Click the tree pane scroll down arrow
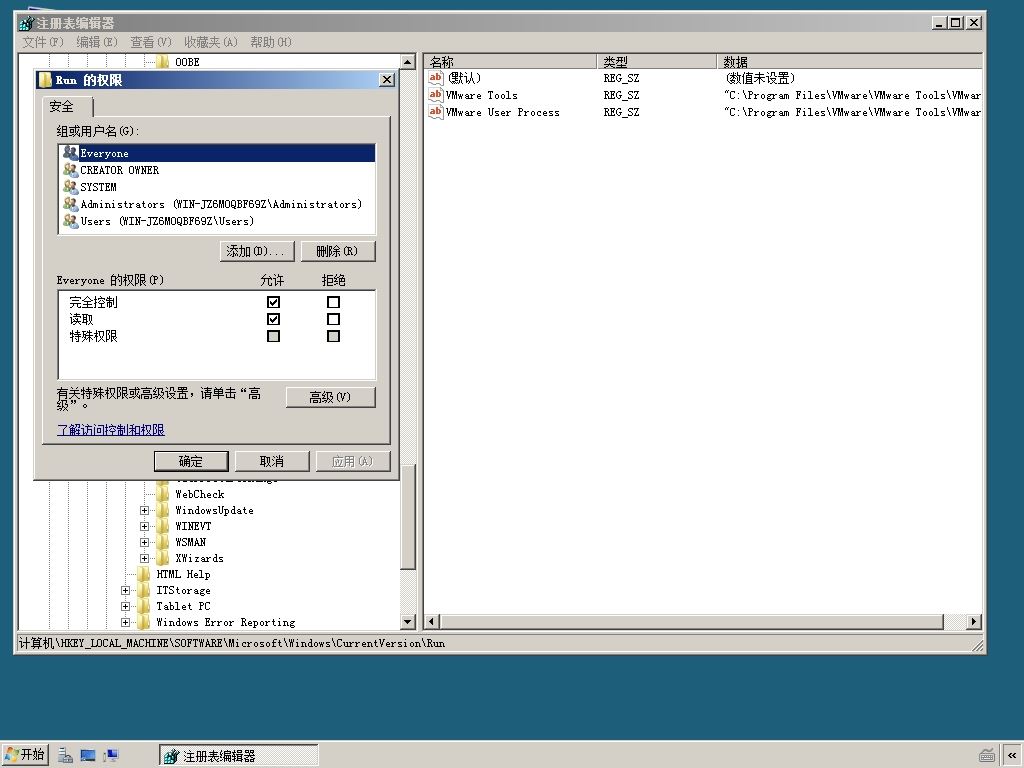Image resolution: width=1024 pixels, height=768 pixels. point(408,622)
